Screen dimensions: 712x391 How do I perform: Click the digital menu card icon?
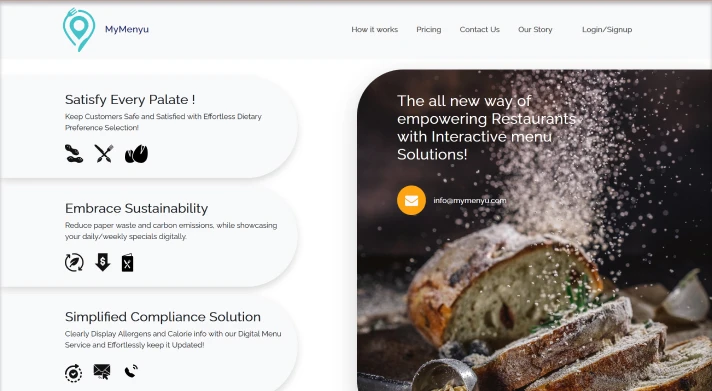(128, 262)
